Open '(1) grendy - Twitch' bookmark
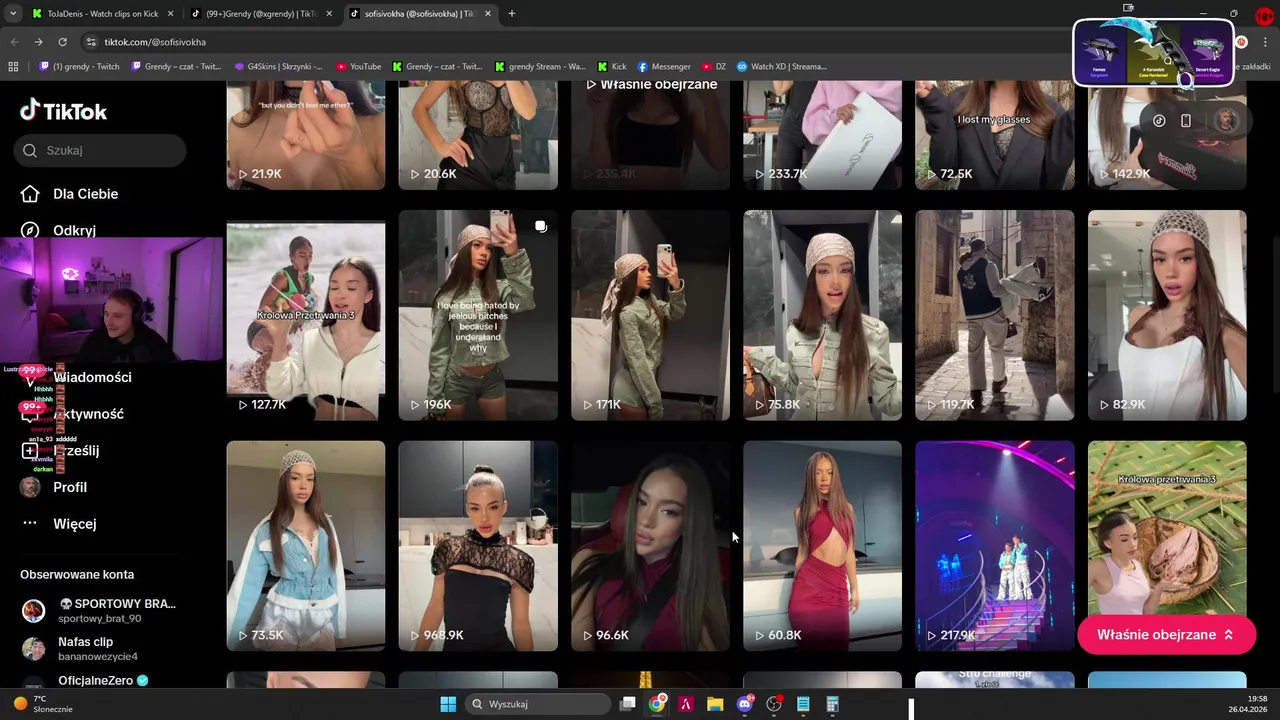Screen dimensions: 1280x720 tap(78, 67)
